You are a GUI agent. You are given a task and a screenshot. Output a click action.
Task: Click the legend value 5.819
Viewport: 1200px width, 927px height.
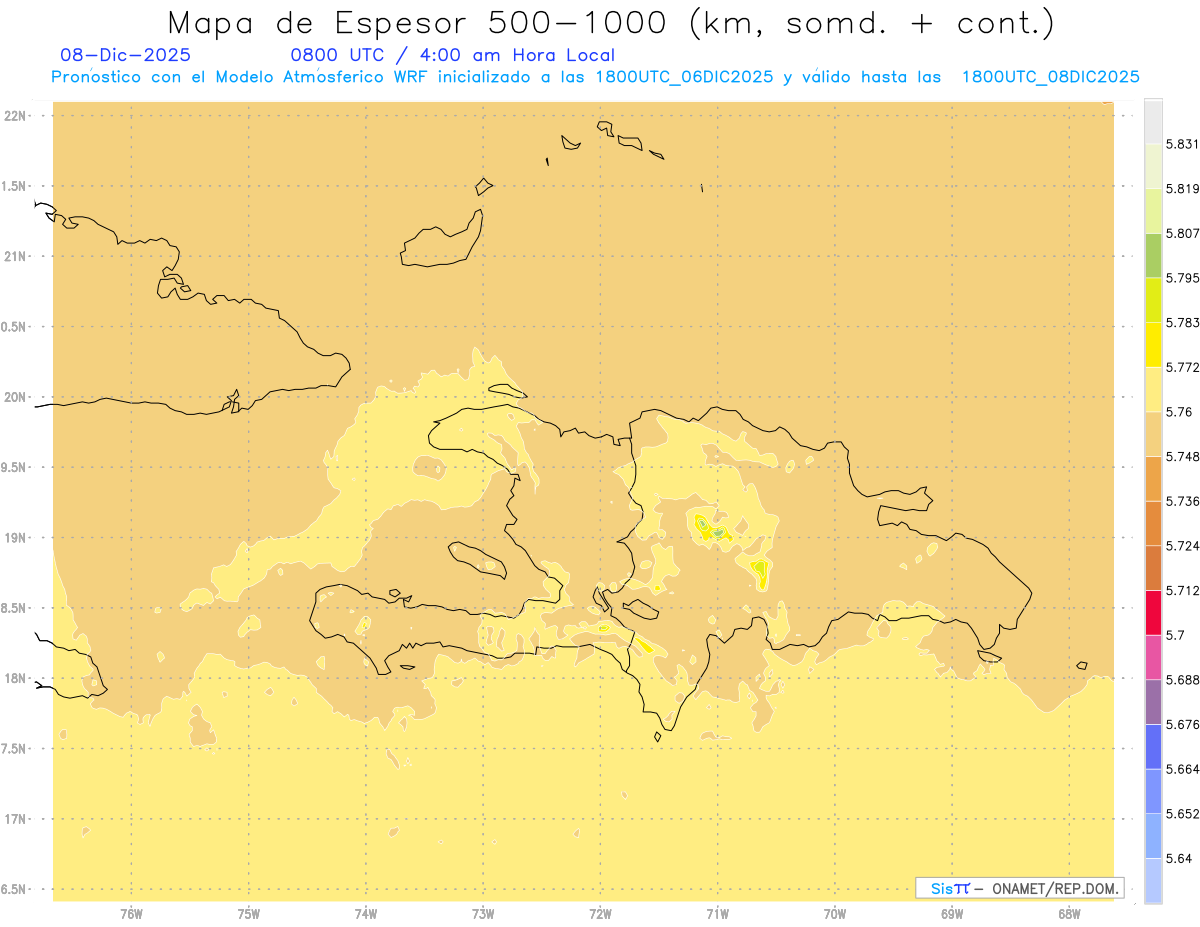tap(1183, 189)
